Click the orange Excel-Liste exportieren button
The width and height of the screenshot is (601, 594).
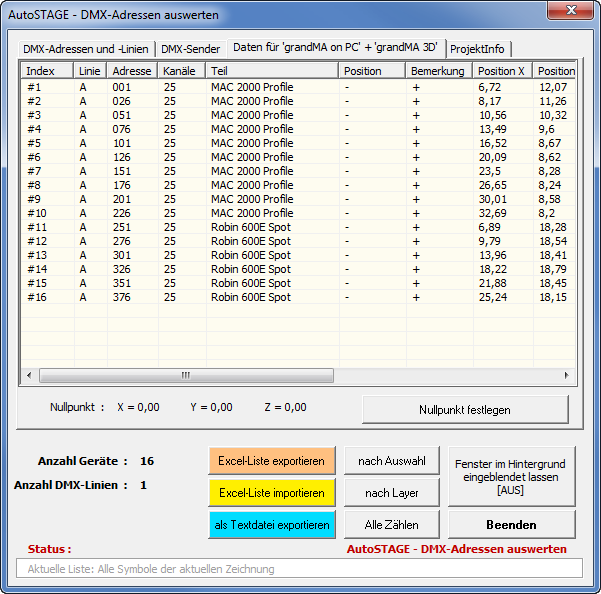pyautogui.click(x=271, y=461)
